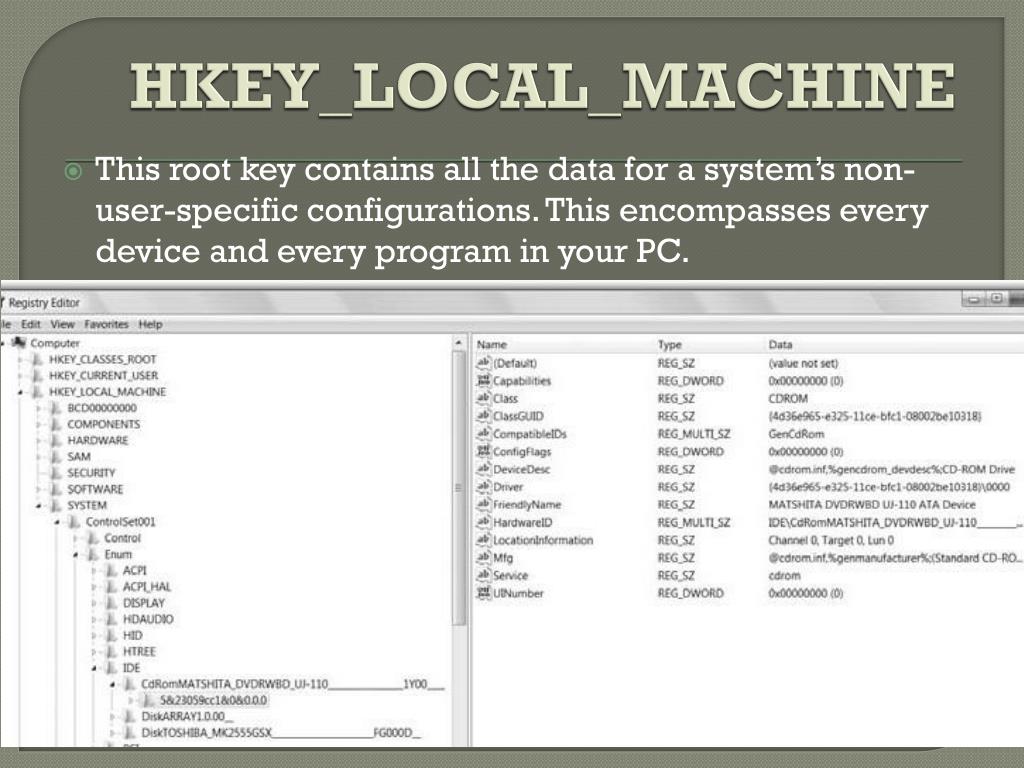Click the ACPI_HAL folder icon

pyautogui.click(x=112, y=586)
